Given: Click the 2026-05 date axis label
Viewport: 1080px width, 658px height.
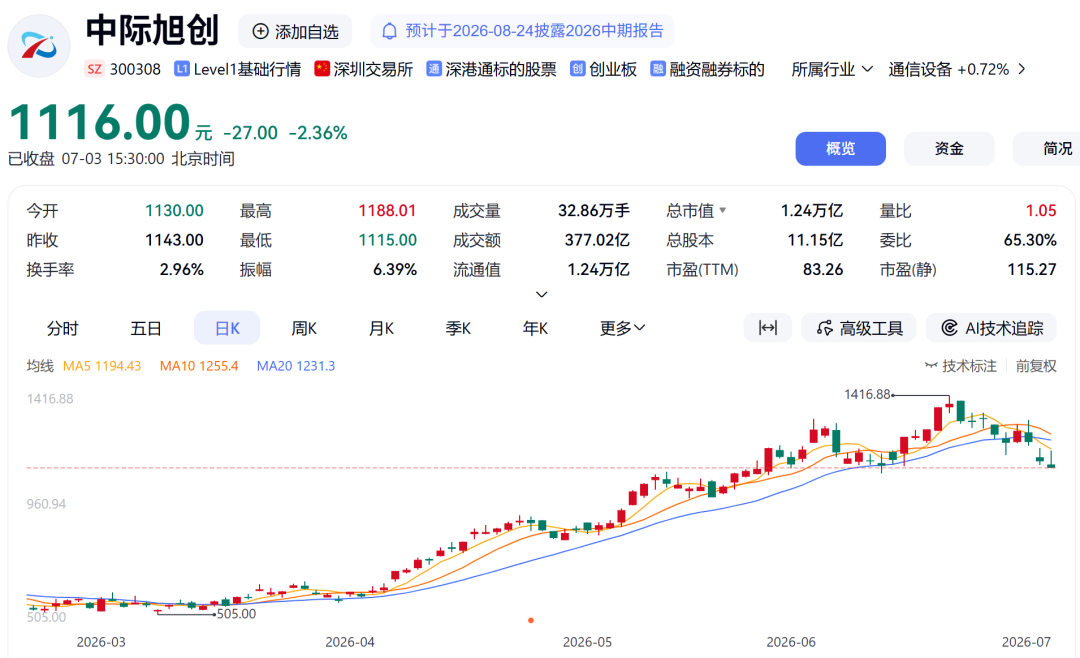Looking at the screenshot, I should (x=587, y=641).
